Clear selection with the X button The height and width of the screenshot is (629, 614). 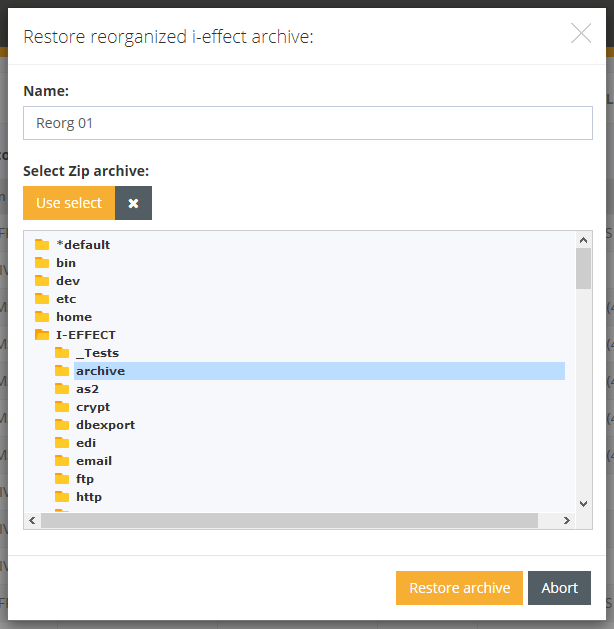point(133,203)
